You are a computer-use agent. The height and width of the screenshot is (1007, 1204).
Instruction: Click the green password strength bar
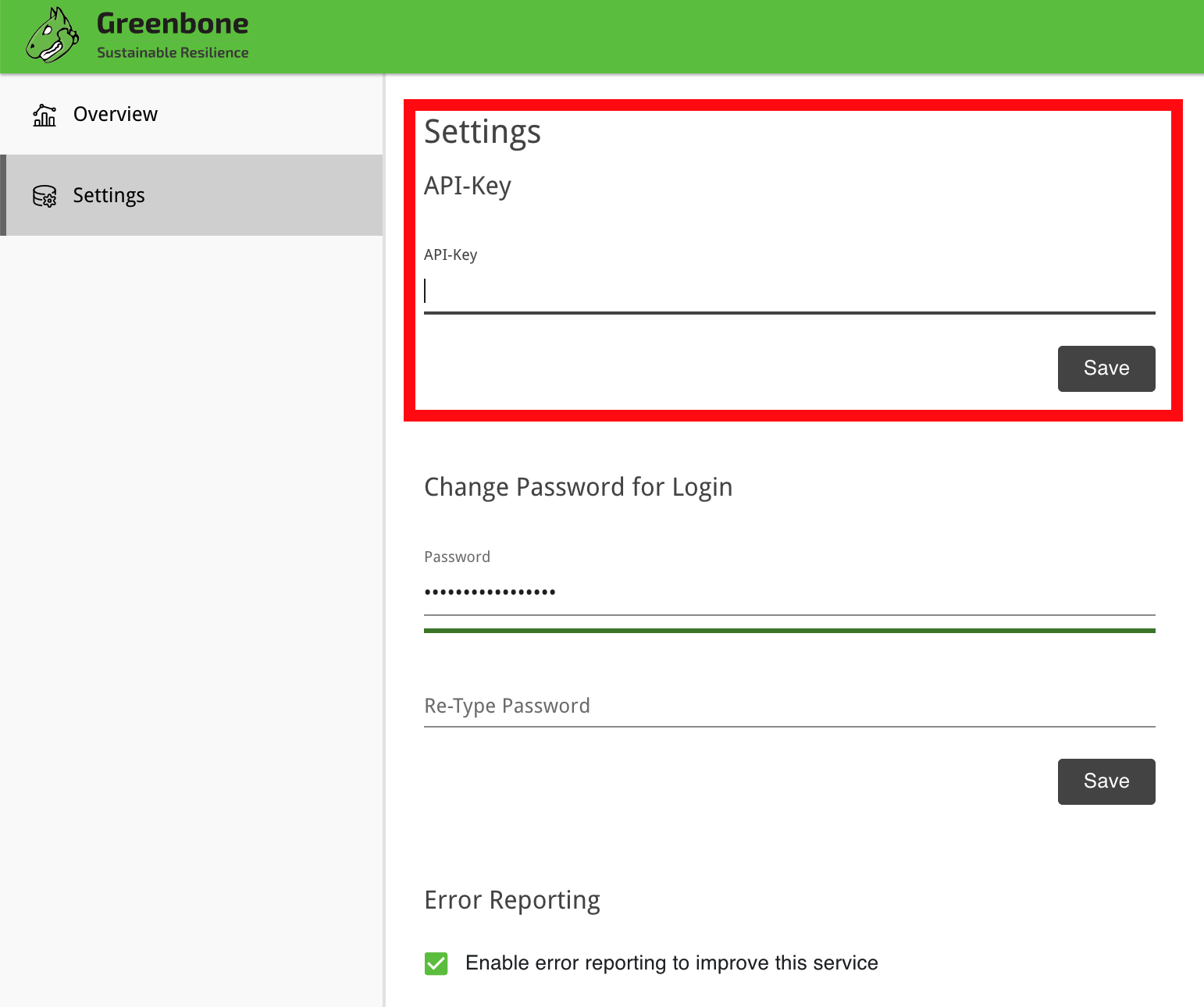pyautogui.click(x=789, y=631)
